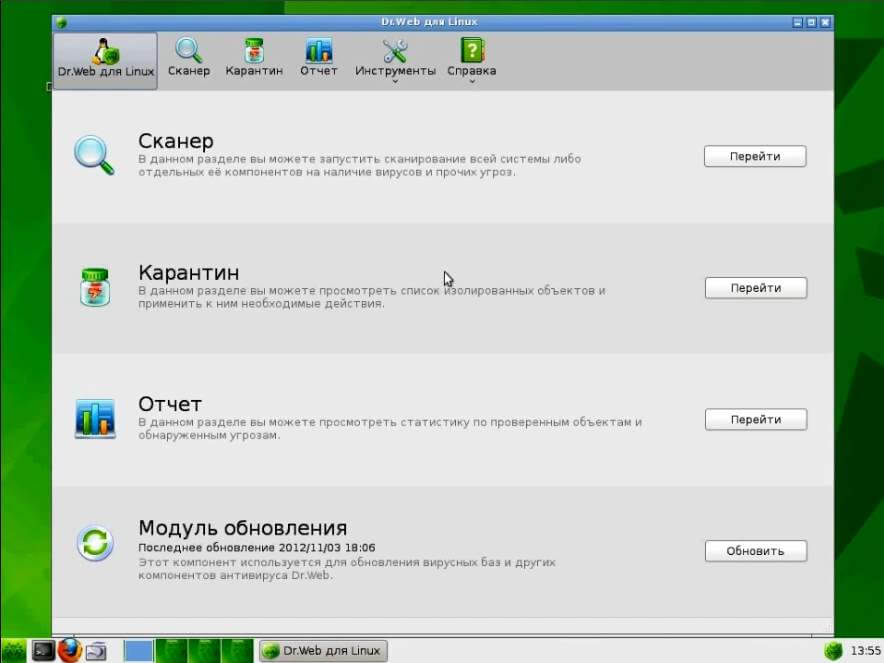Click the Карантин section heading
Image resolution: width=884 pixels, height=663 pixels.
point(189,272)
